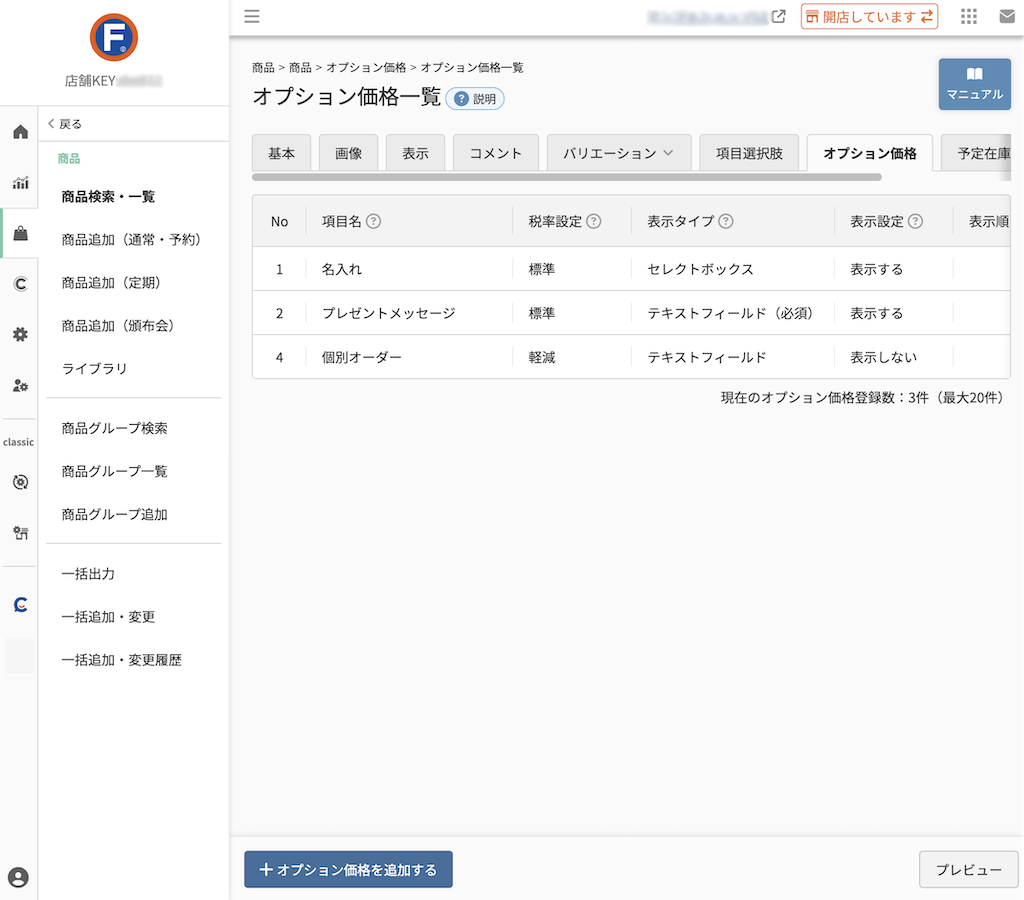Open 一括出力 menu item
This screenshot has height=900, width=1024.
tap(88, 574)
